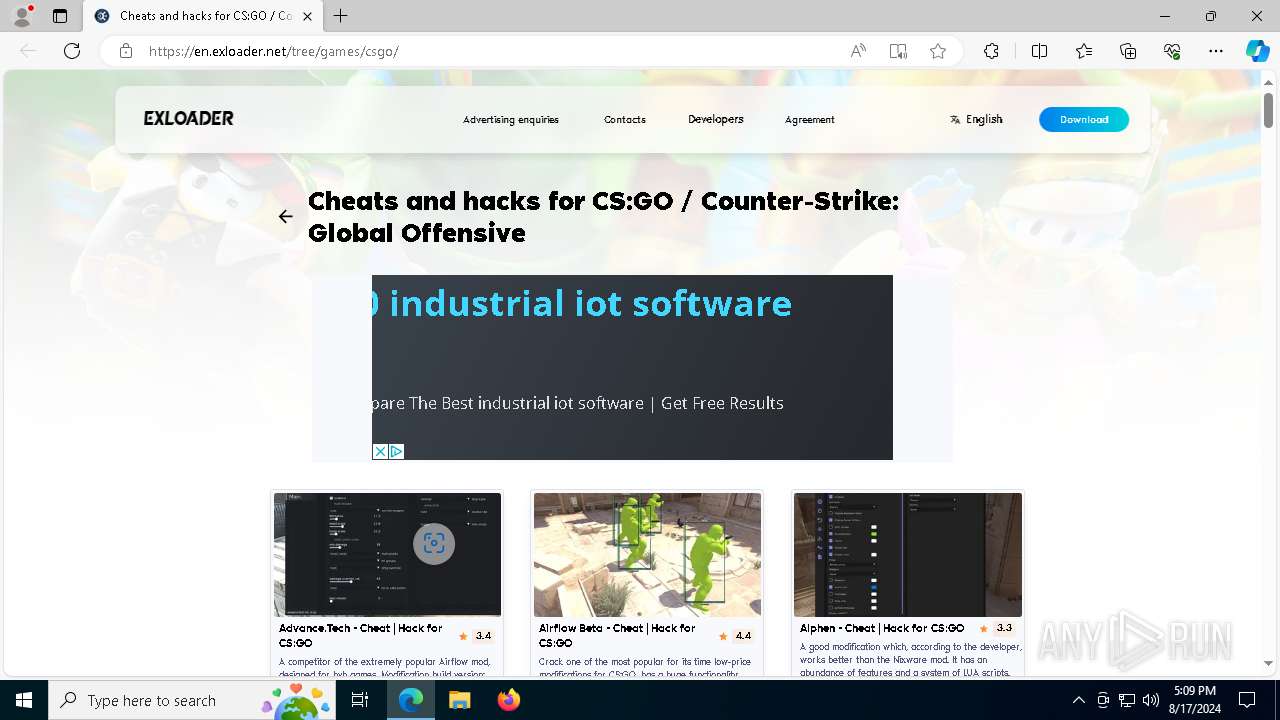This screenshot has height=720, width=1280.
Task: Open the Favorites list
Action: [x=1084, y=51]
